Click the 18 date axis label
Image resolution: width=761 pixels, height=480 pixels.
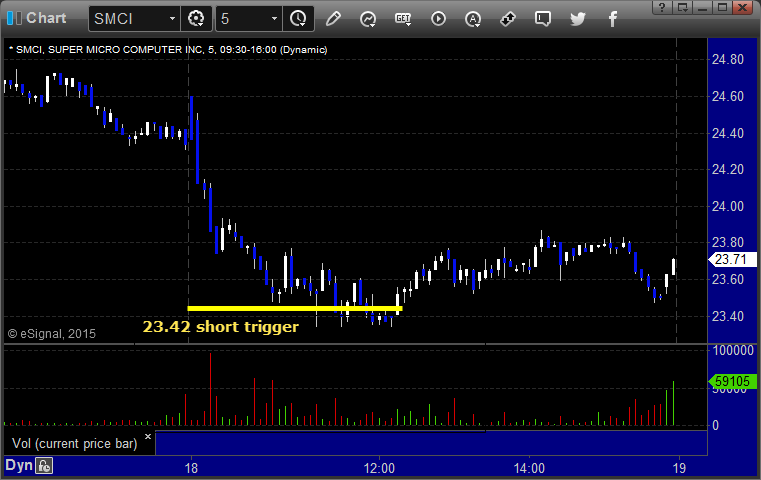tap(191, 468)
